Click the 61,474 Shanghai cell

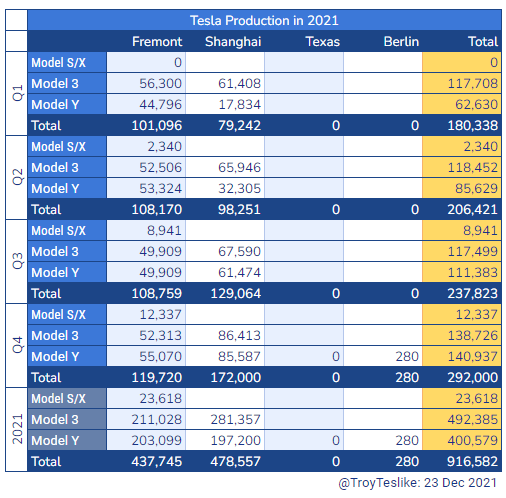pos(225,272)
